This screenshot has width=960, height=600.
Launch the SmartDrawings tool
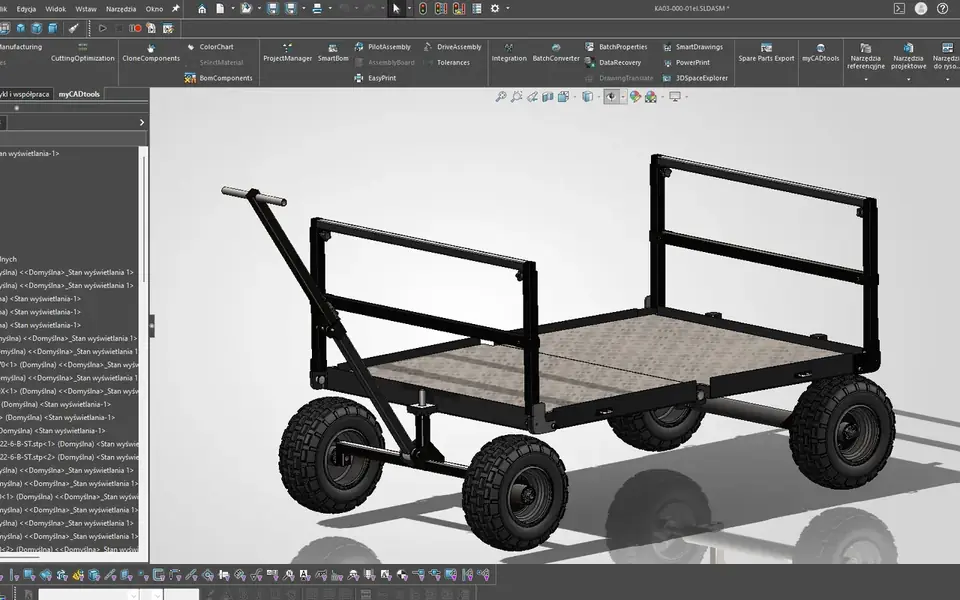pos(692,47)
